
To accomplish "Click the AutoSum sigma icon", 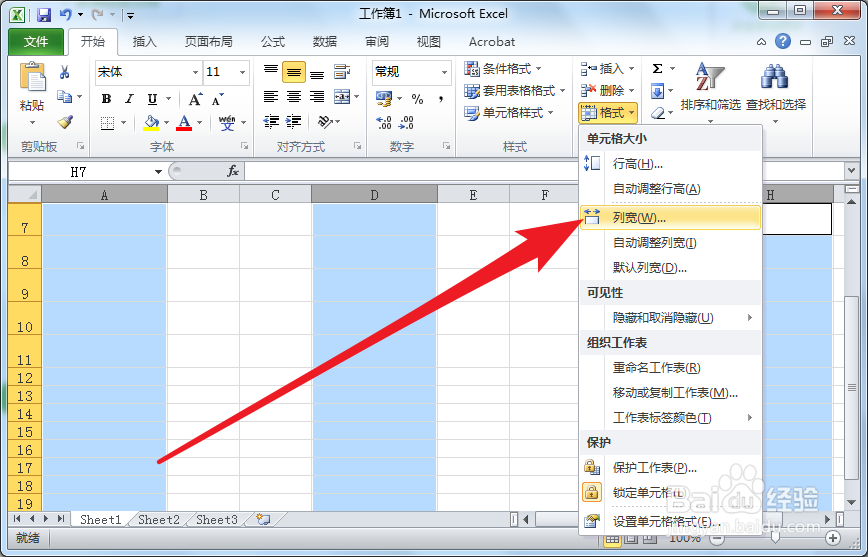I will click(x=657, y=69).
